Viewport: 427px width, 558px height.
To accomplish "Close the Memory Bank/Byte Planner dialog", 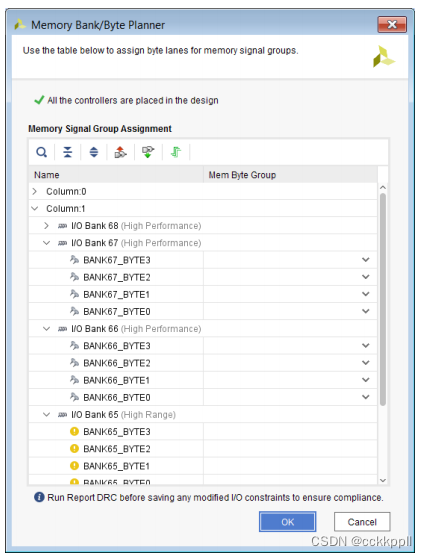I will [x=392, y=25].
